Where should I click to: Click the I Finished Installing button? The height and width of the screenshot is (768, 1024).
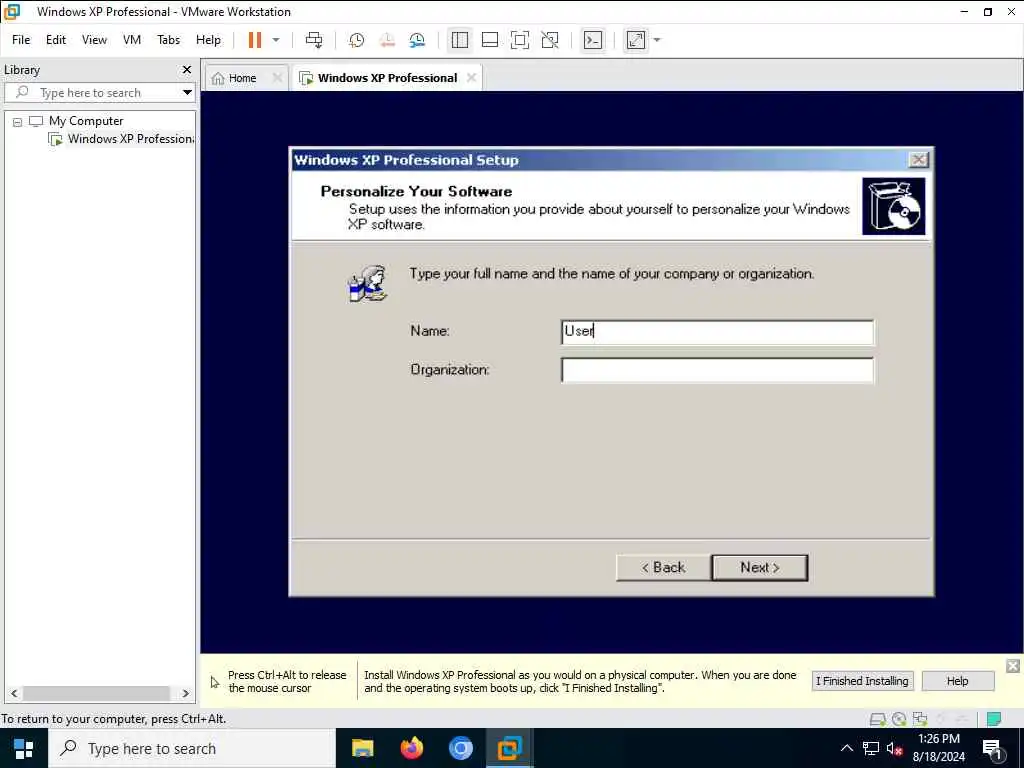coord(862,681)
